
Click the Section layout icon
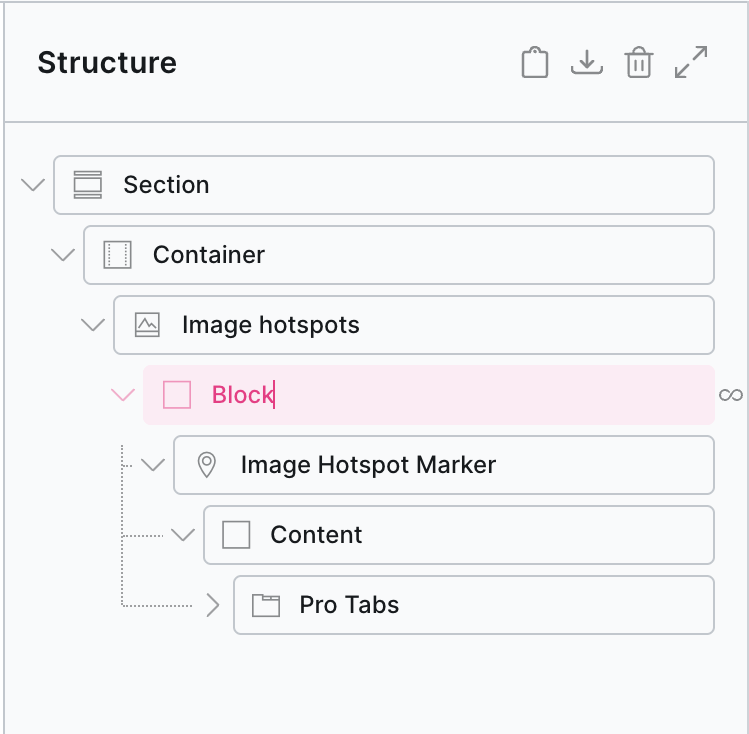pos(88,185)
